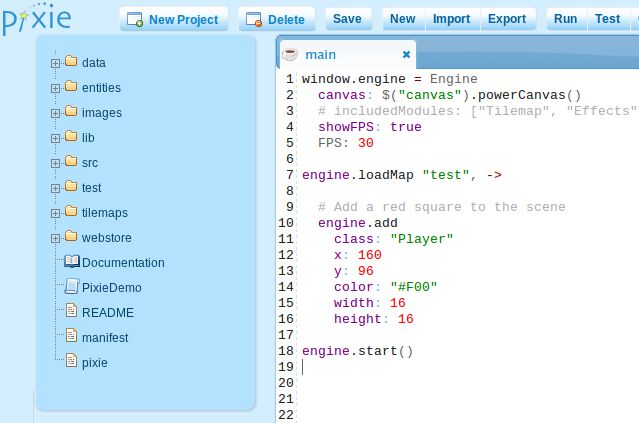639x423 pixels.
Task: Expand the src folder
Action: (55, 163)
